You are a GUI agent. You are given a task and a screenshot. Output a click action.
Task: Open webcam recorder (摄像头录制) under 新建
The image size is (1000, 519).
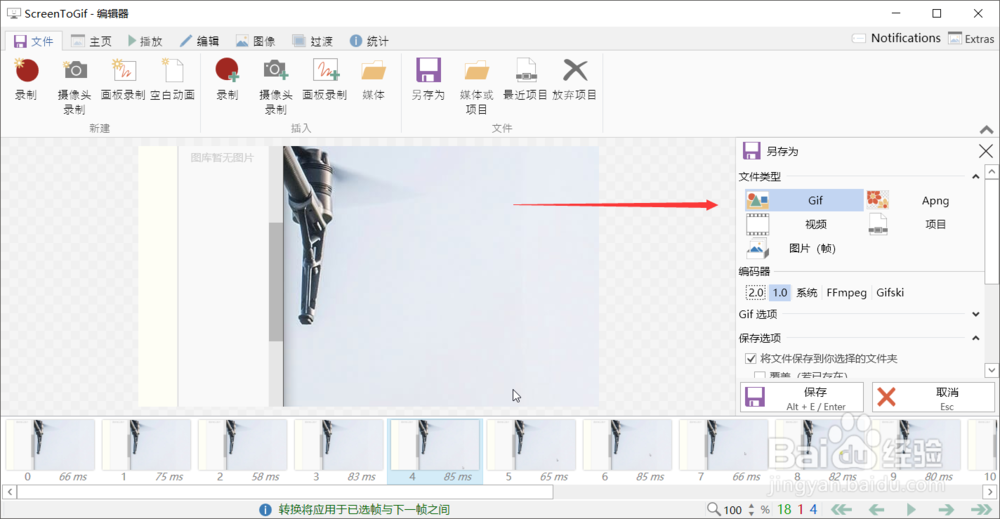tap(74, 86)
